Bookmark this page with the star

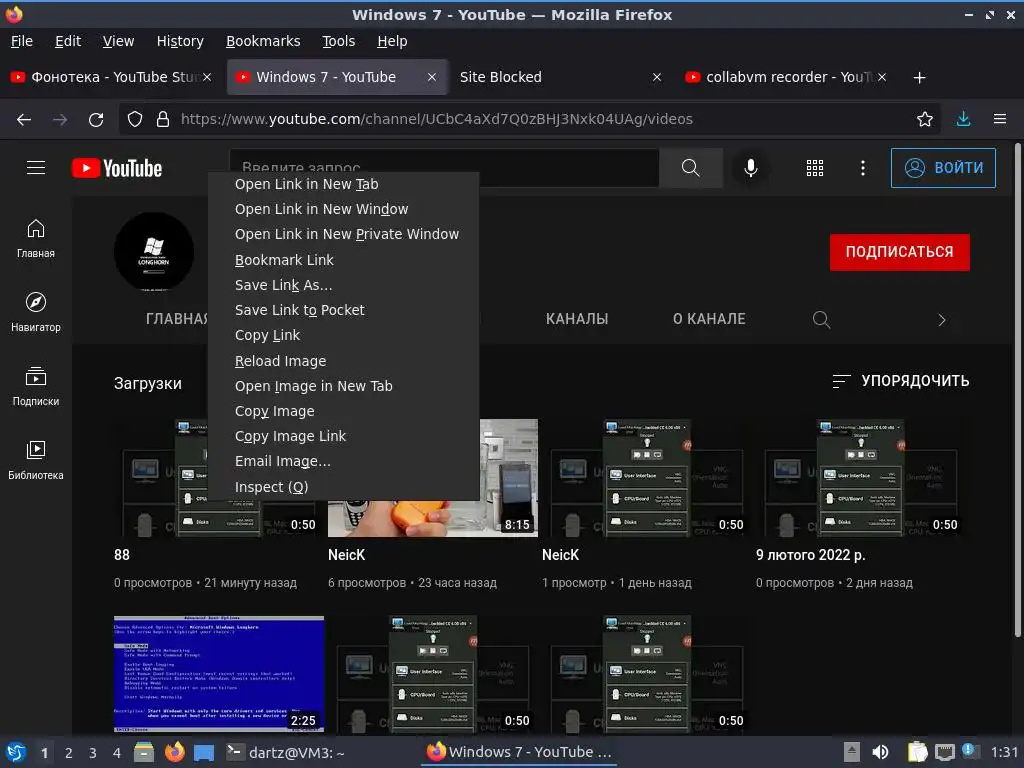[924, 120]
